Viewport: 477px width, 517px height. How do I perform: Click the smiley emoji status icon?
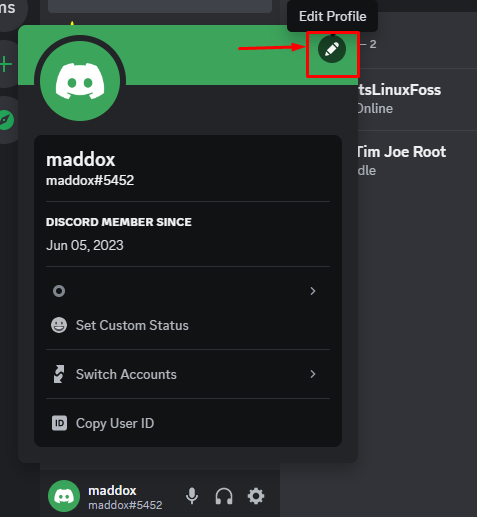point(59,325)
